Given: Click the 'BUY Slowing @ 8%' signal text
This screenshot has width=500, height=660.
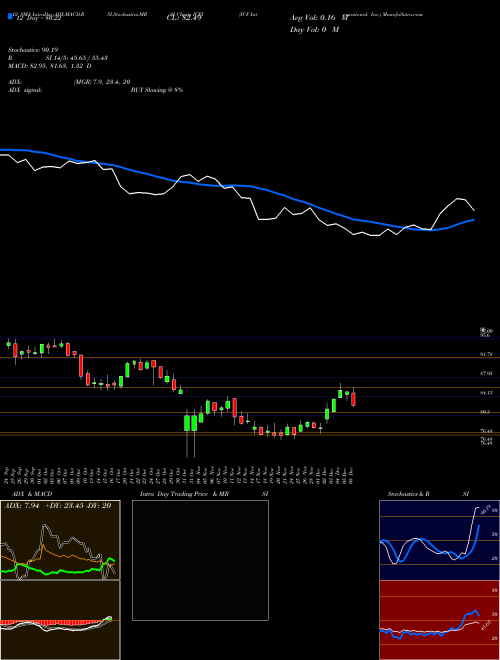Looking at the screenshot, I should tap(157, 90).
